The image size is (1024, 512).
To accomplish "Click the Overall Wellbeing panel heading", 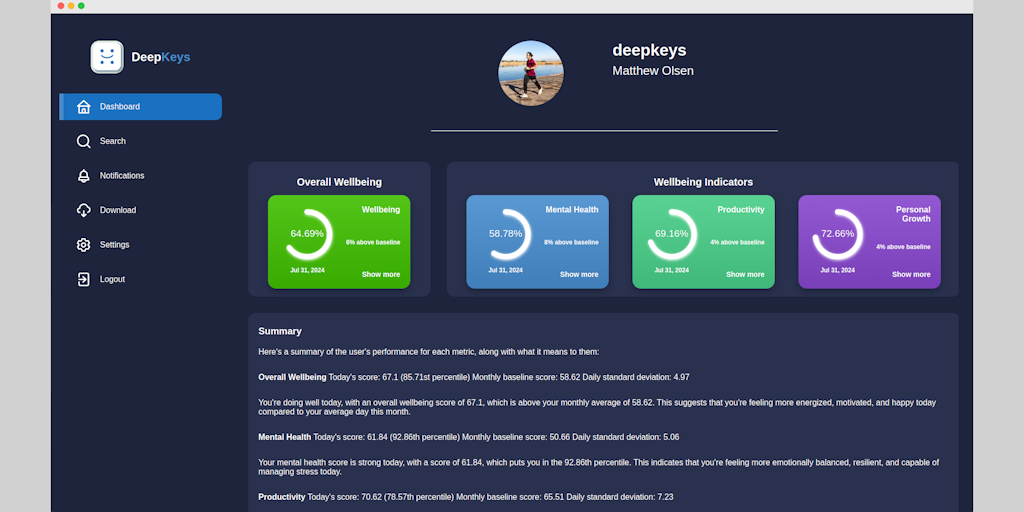I will [339, 182].
